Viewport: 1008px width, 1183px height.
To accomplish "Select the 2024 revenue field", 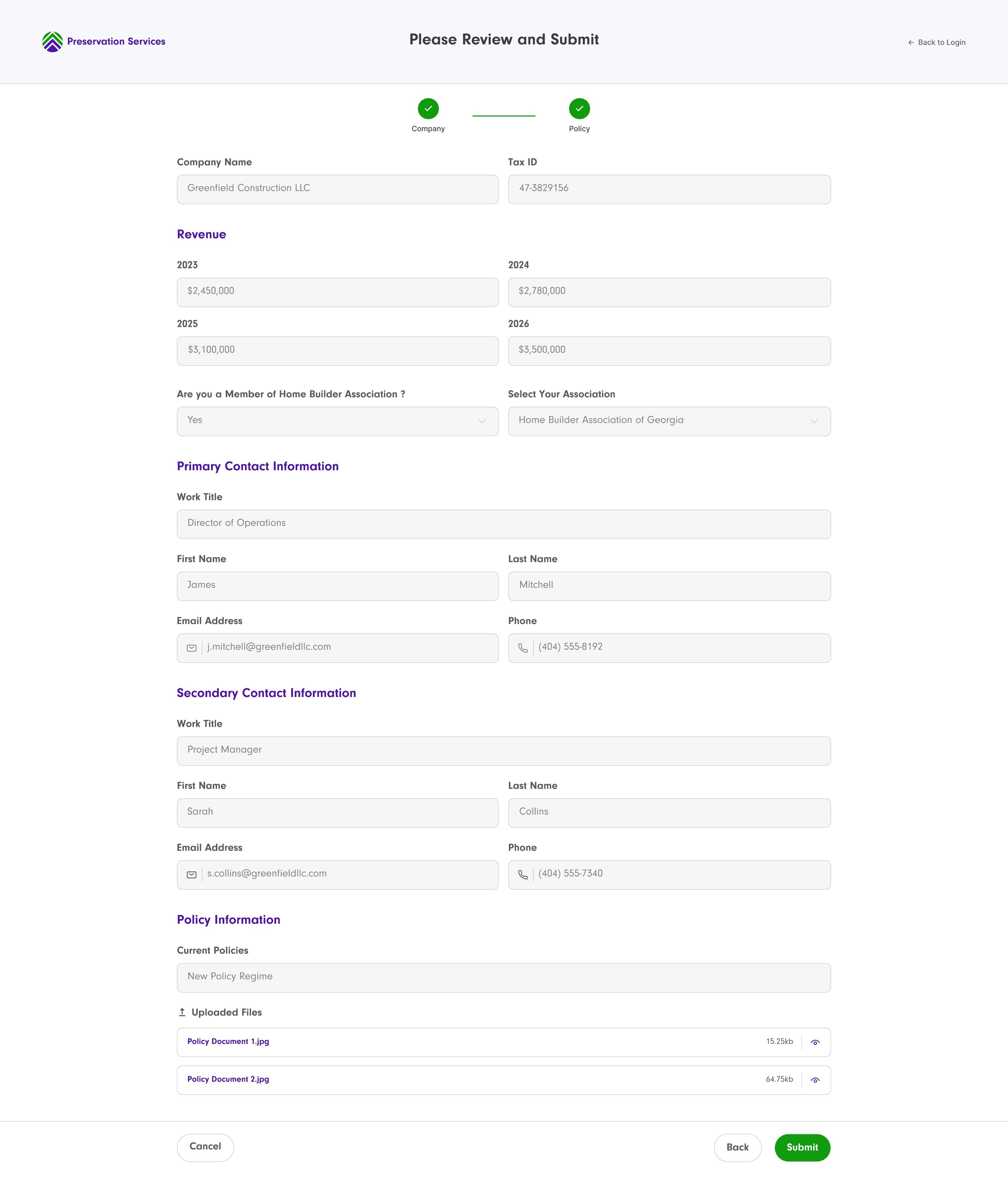I will (x=669, y=292).
